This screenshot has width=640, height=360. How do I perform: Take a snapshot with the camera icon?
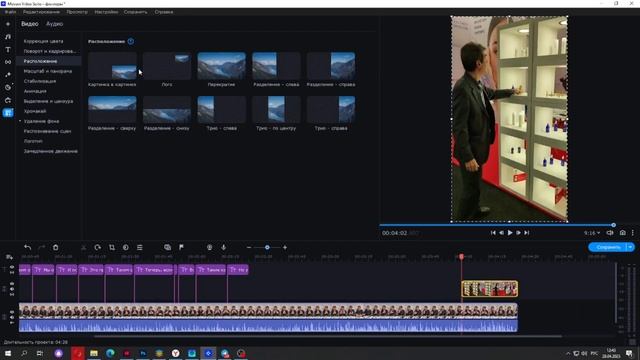622,233
